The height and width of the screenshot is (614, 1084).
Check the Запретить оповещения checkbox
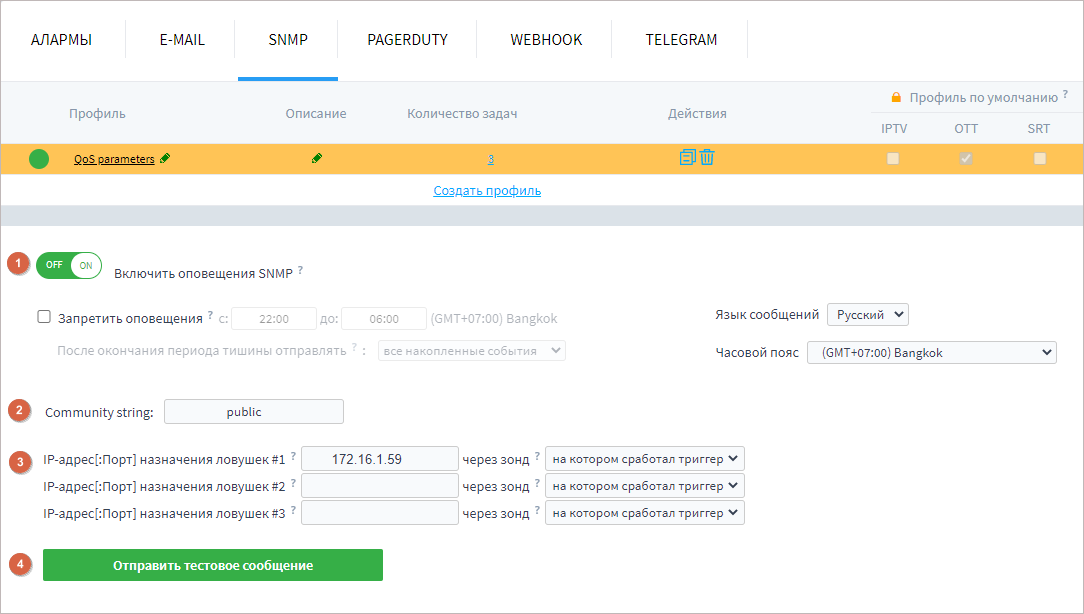click(44, 317)
